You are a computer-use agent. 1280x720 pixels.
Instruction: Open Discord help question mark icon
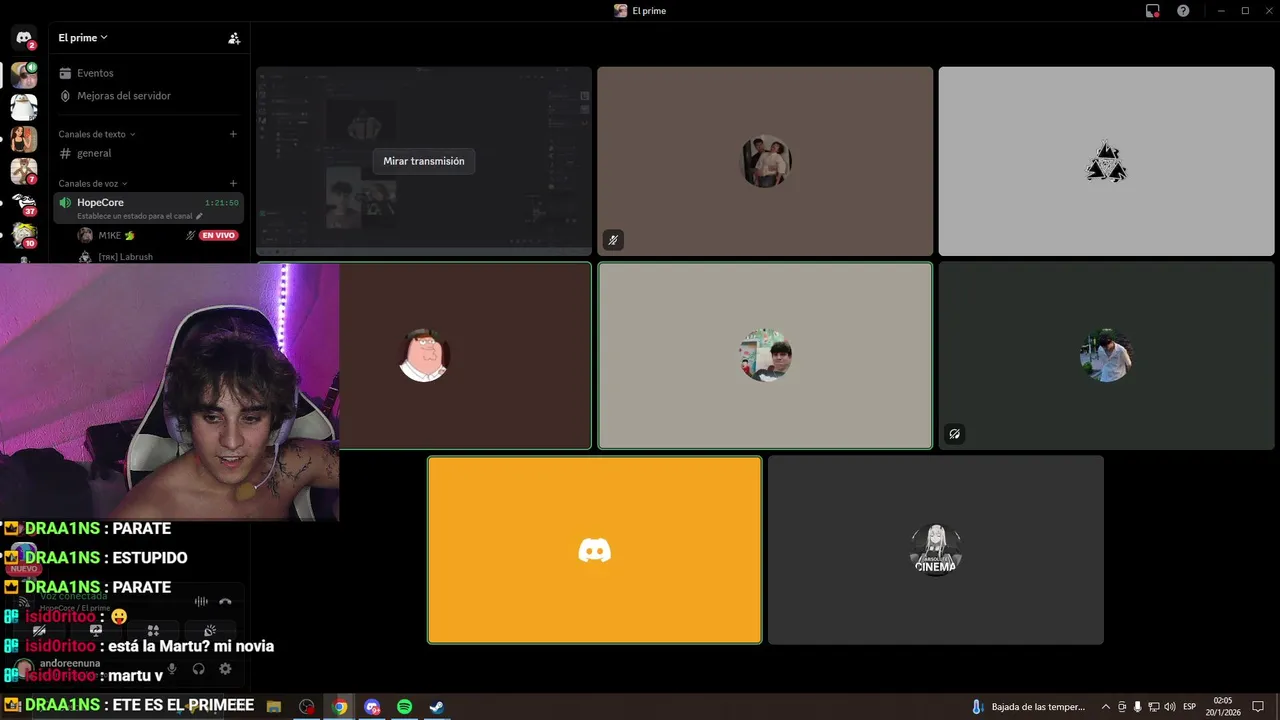click(1183, 11)
